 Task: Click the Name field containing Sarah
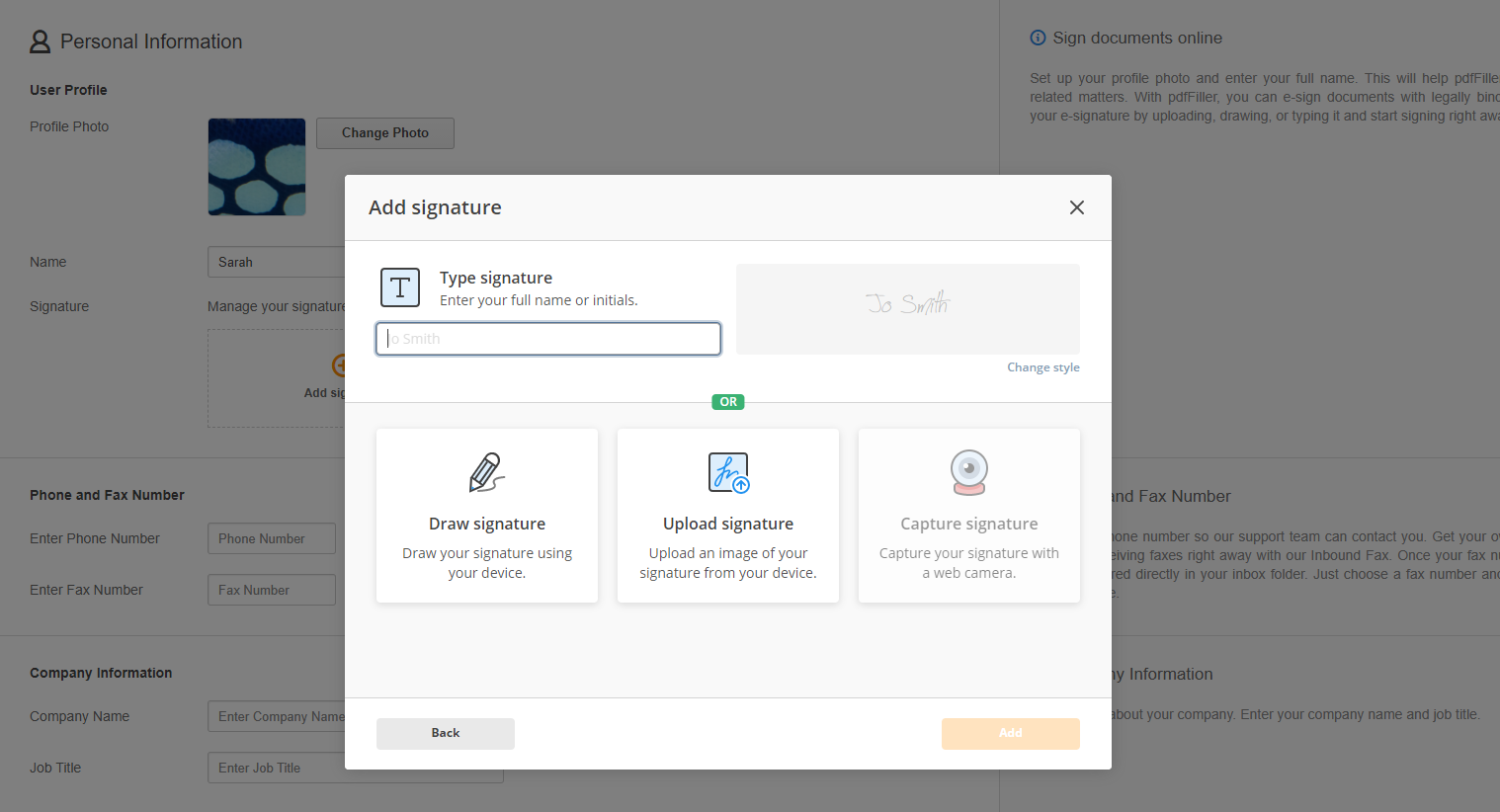(277, 262)
